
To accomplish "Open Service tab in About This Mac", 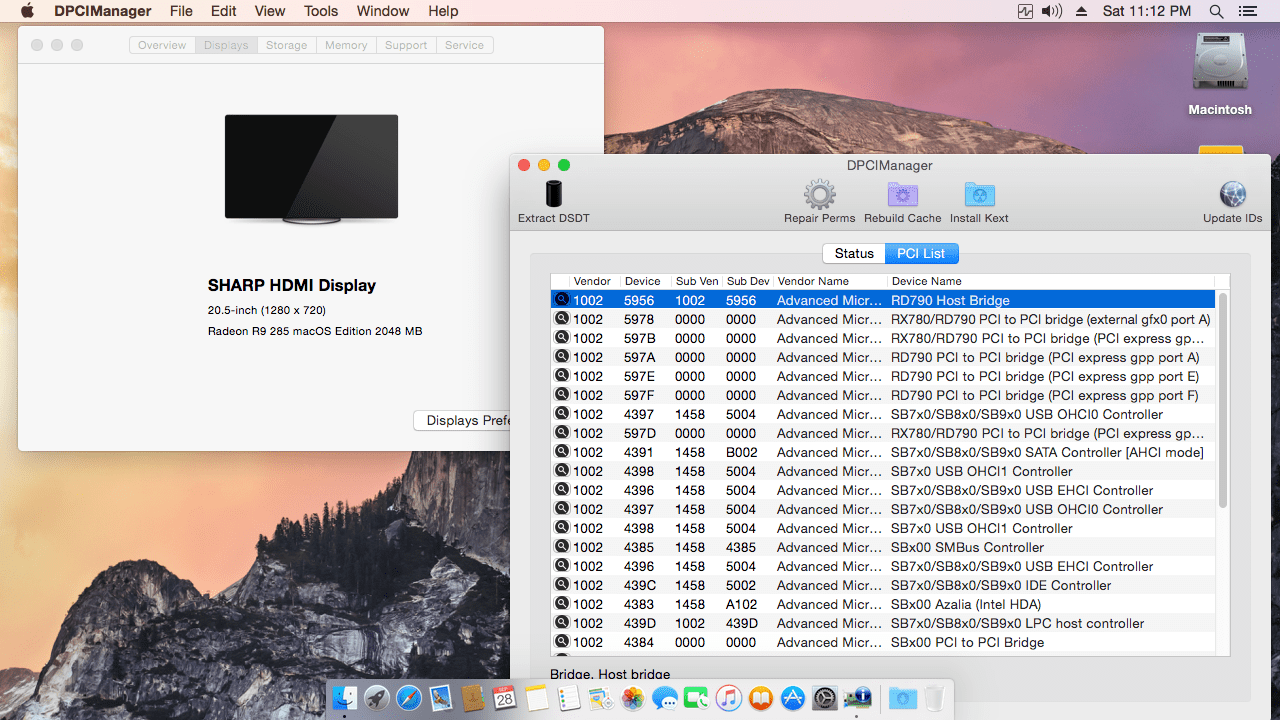I will (464, 45).
